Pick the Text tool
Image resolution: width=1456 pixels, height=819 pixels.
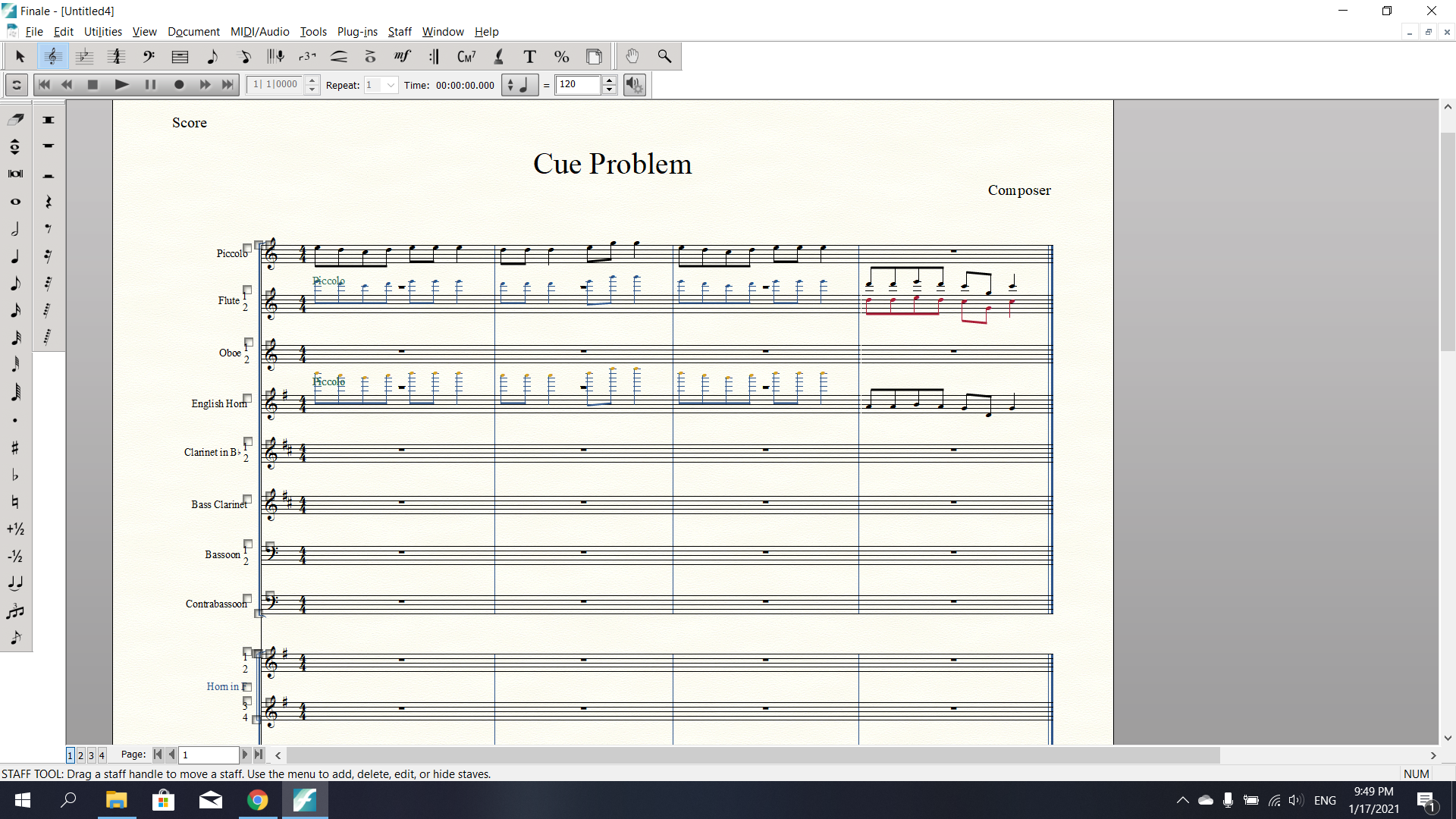pyautogui.click(x=529, y=56)
